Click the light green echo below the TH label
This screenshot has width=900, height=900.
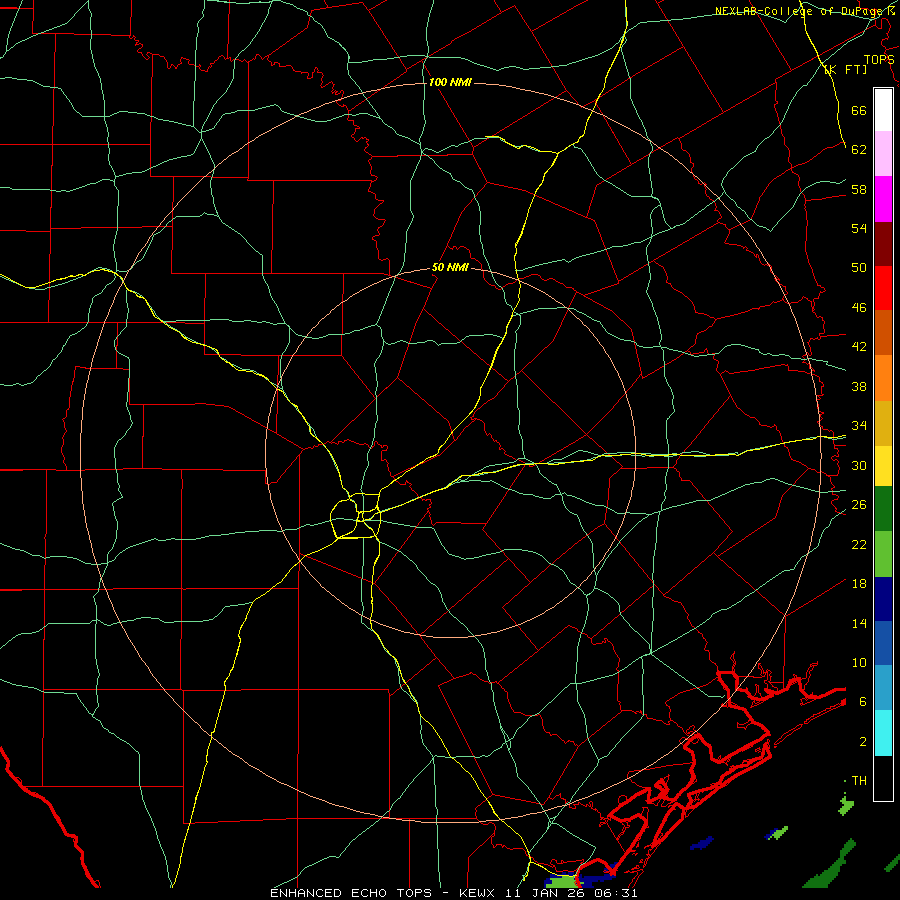[x=845, y=804]
